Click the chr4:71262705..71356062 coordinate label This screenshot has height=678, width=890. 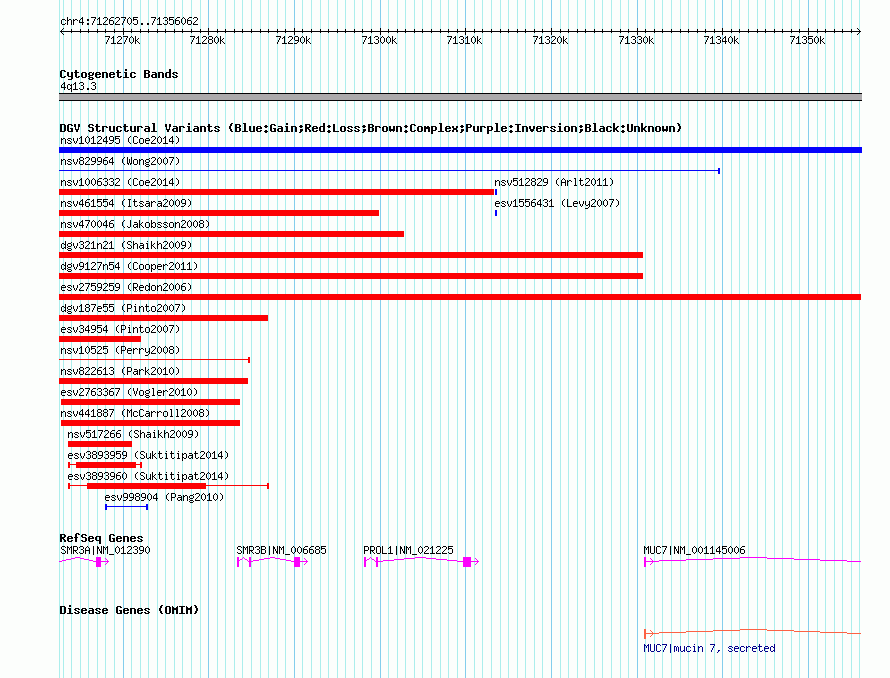pos(129,21)
